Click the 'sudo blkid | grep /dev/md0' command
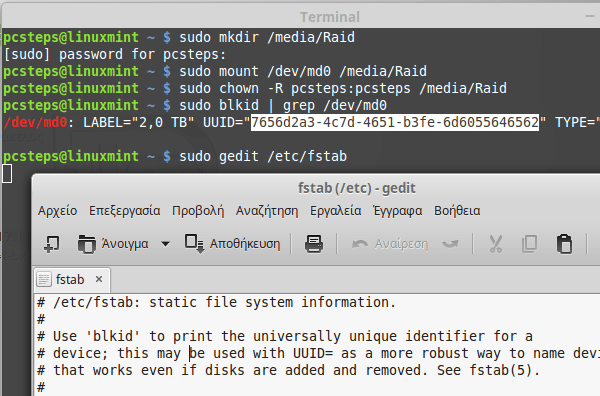 (283, 106)
